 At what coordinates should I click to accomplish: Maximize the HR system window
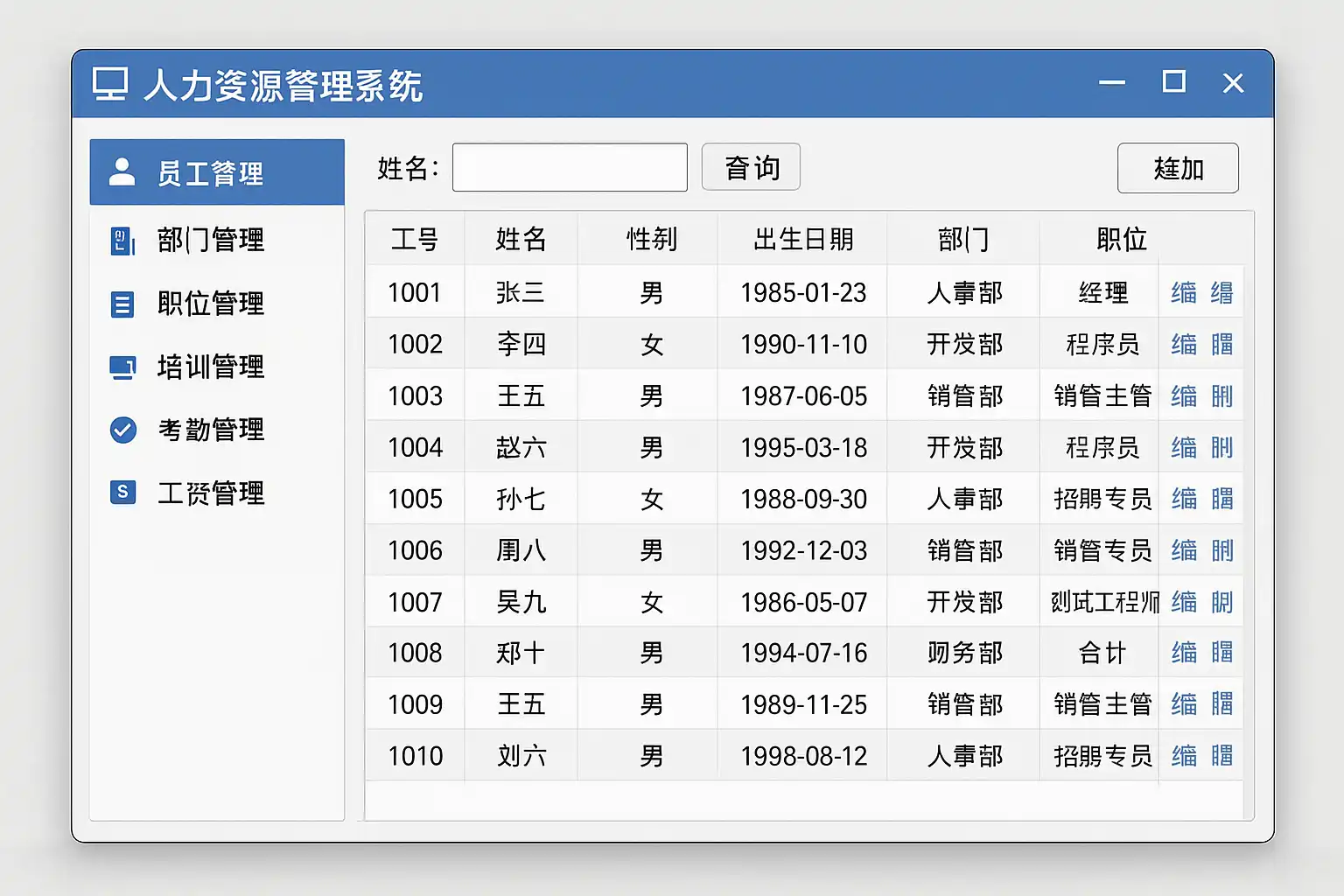[1173, 82]
